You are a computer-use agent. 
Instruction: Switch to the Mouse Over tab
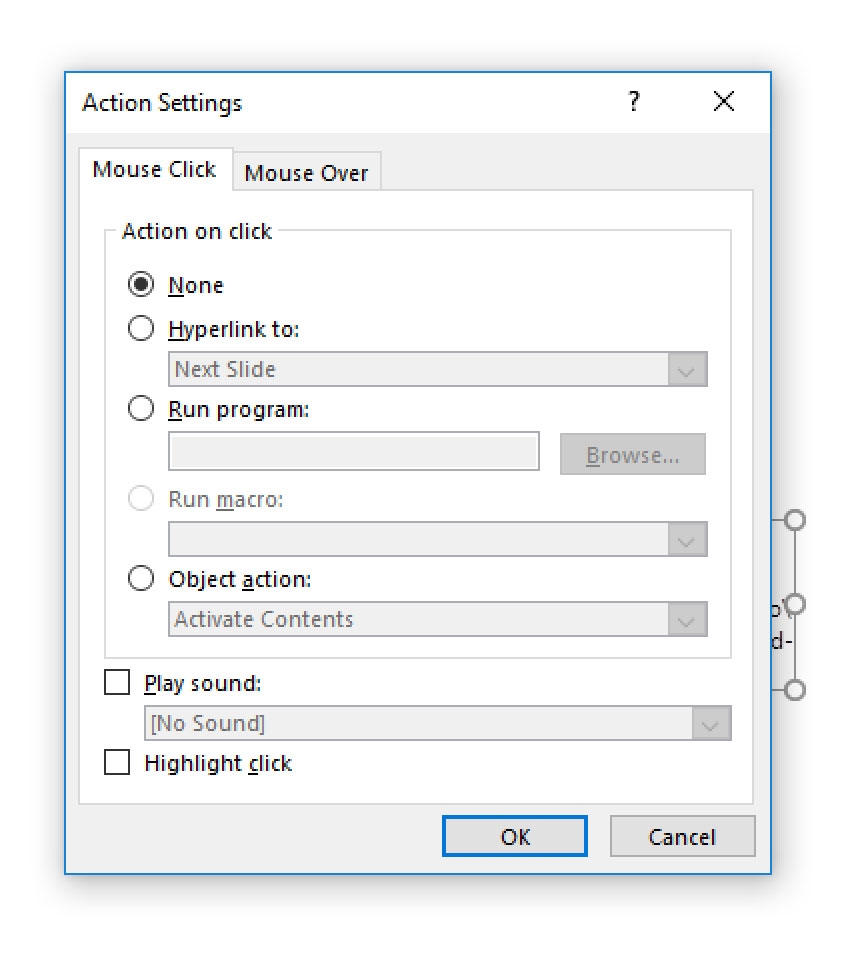point(306,173)
